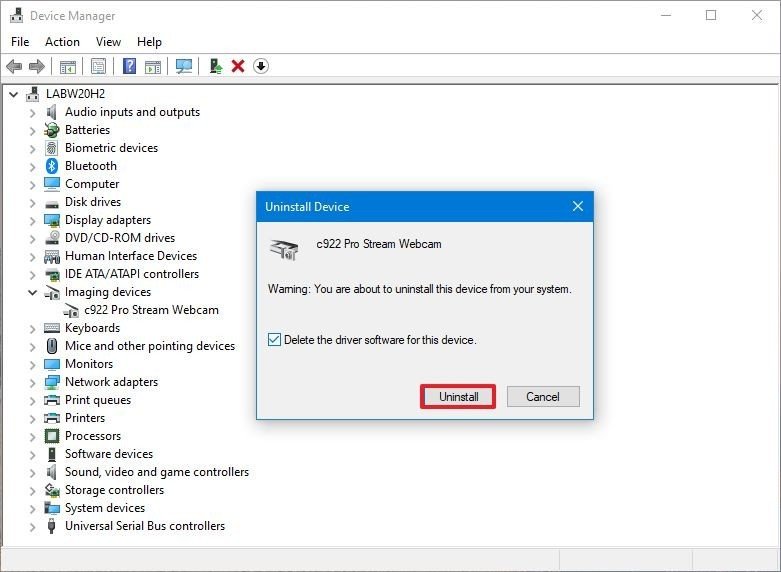Click Cancel in Uninstall Device dialog
This screenshot has width=781, height=572.
tap(543, 397)
